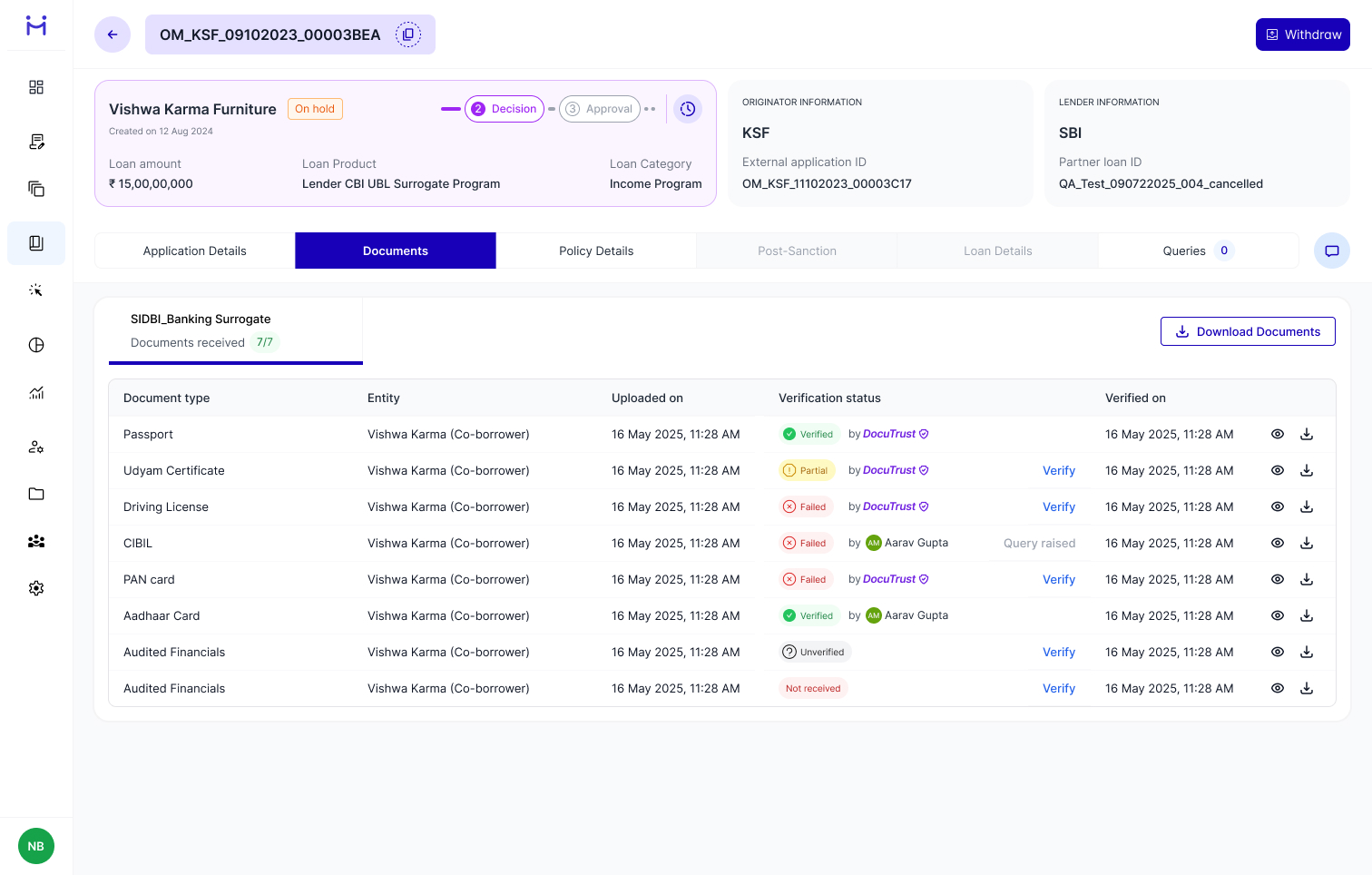1372x875 pixels.
Task: Click the history clock icon near Approval step
Action: 688,108
